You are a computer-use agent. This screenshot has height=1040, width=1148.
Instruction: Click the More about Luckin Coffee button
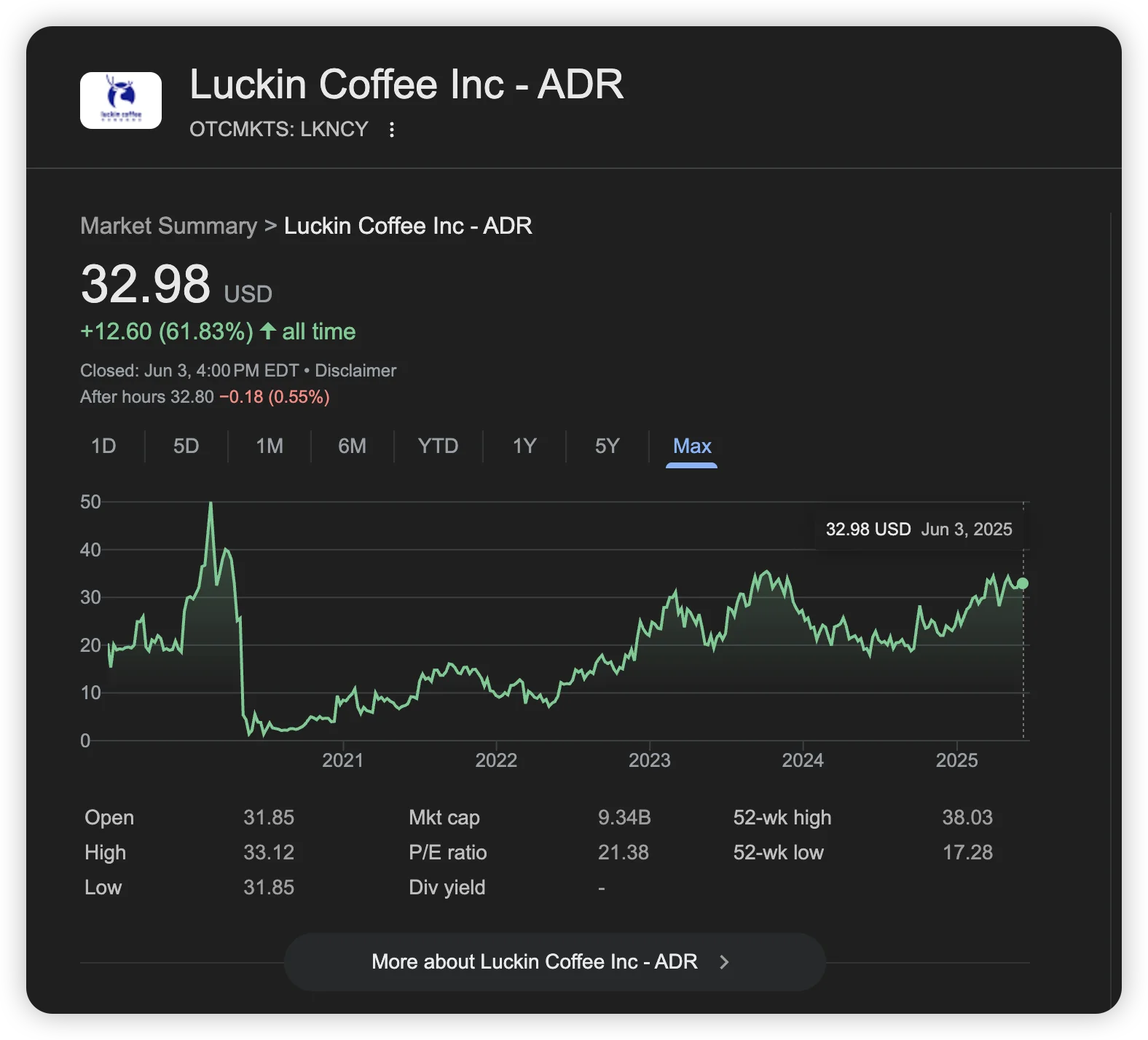tap(555, 961)
